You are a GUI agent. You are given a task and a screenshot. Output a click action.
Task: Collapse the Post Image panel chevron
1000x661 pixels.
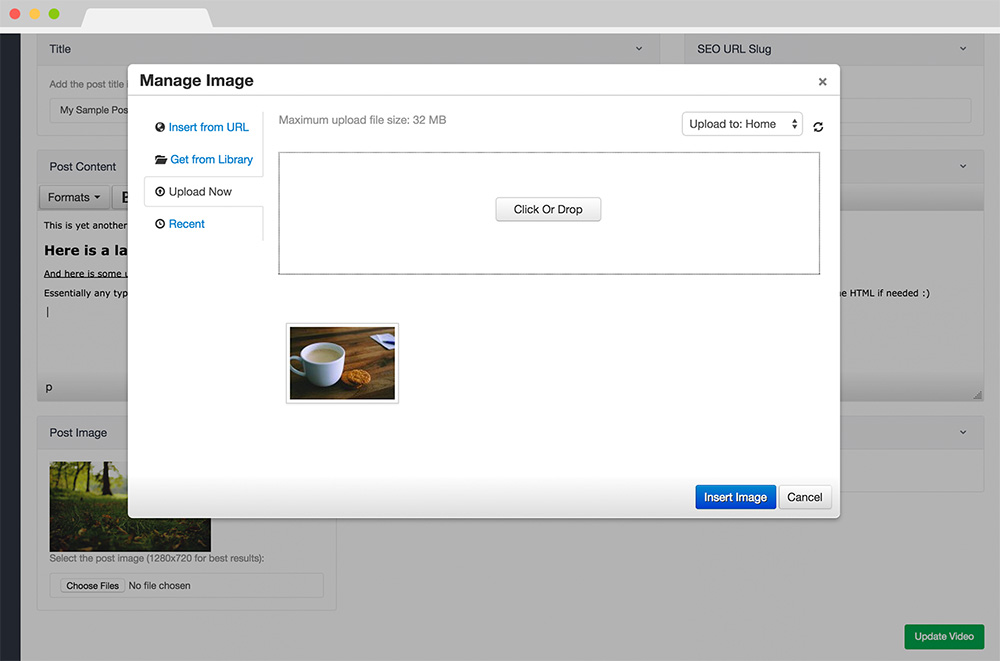click(x=963, y=433)
